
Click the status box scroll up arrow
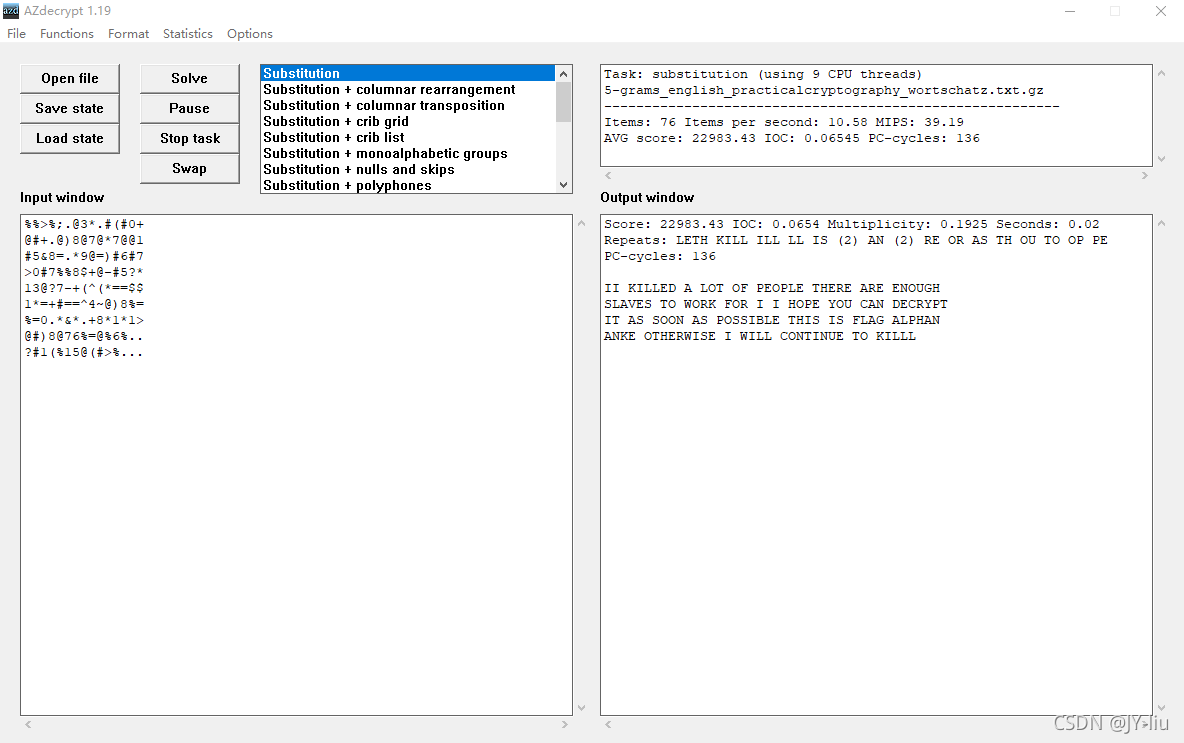point(1161,73)
